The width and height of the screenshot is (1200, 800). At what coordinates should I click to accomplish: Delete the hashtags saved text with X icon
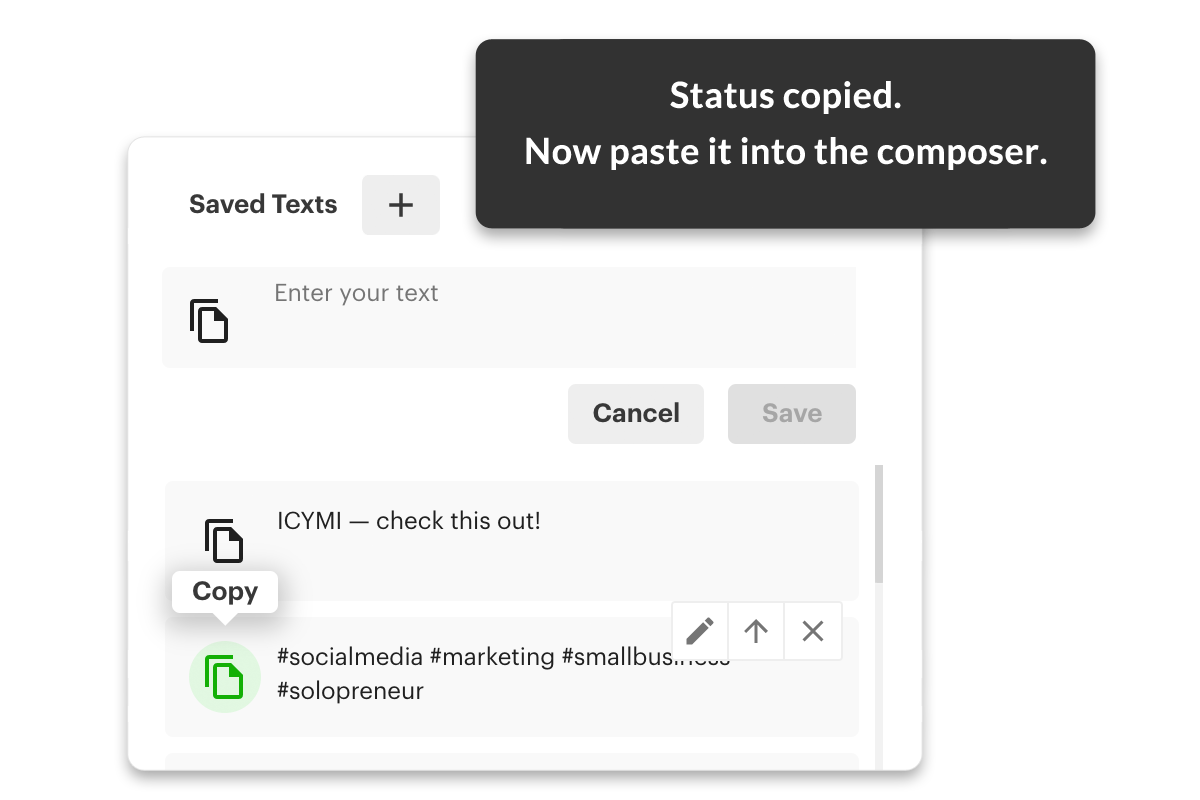pos(813,631)
